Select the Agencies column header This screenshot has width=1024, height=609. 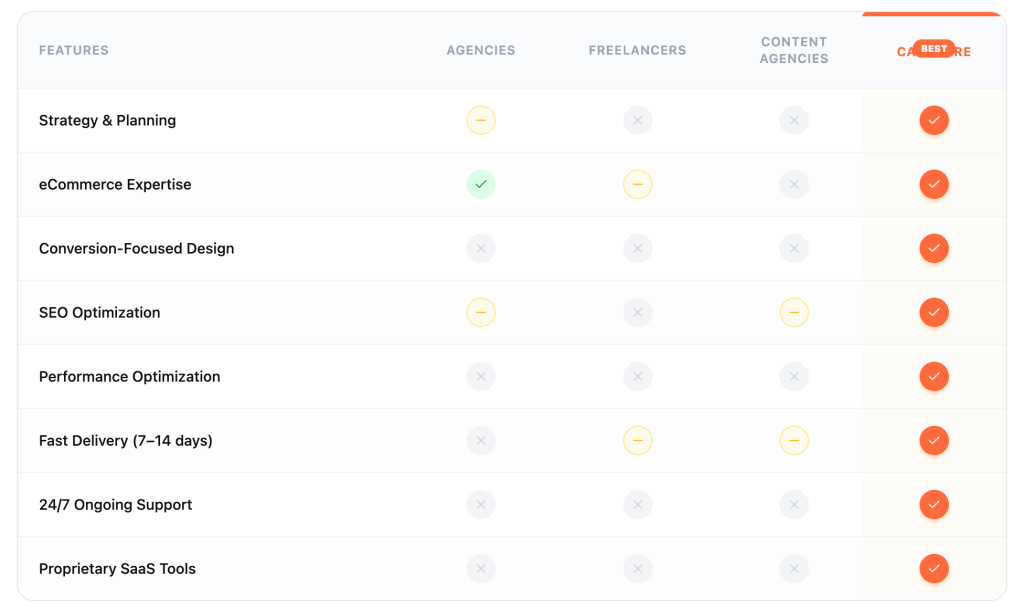coord(481,51)
